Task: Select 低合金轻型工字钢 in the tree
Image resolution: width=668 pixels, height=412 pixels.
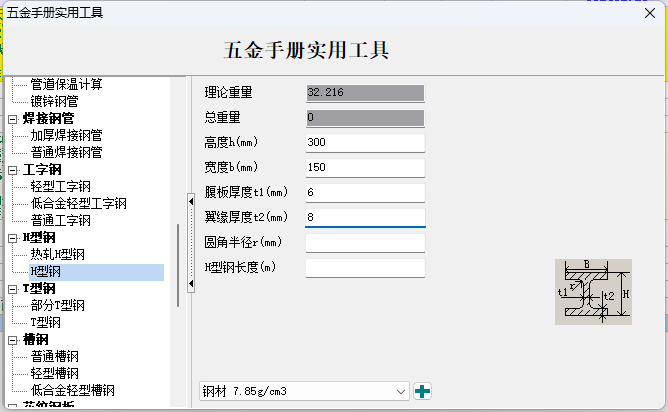Action: pos(79,204)
